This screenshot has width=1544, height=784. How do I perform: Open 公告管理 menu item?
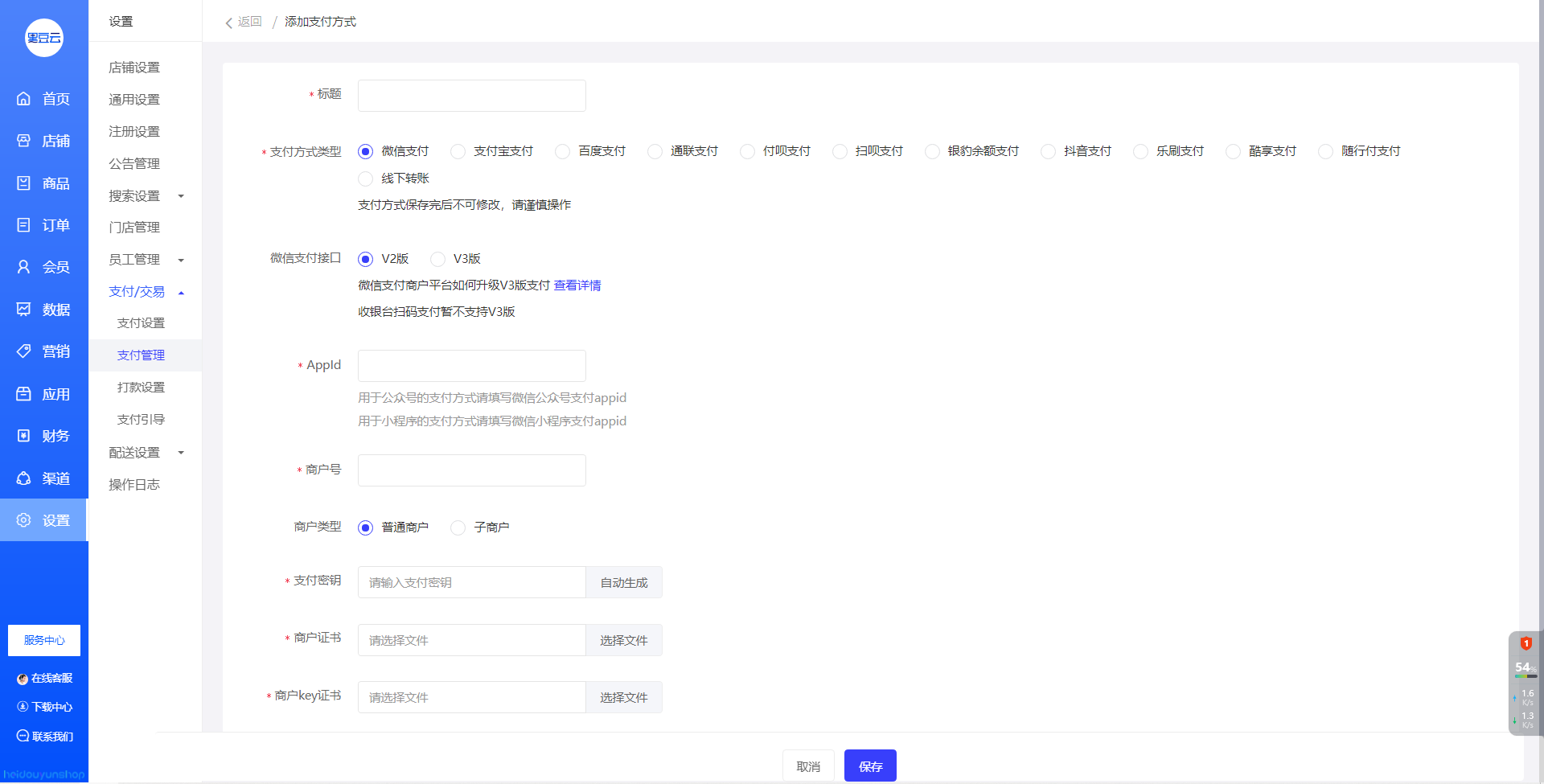(x=134, y=164)
